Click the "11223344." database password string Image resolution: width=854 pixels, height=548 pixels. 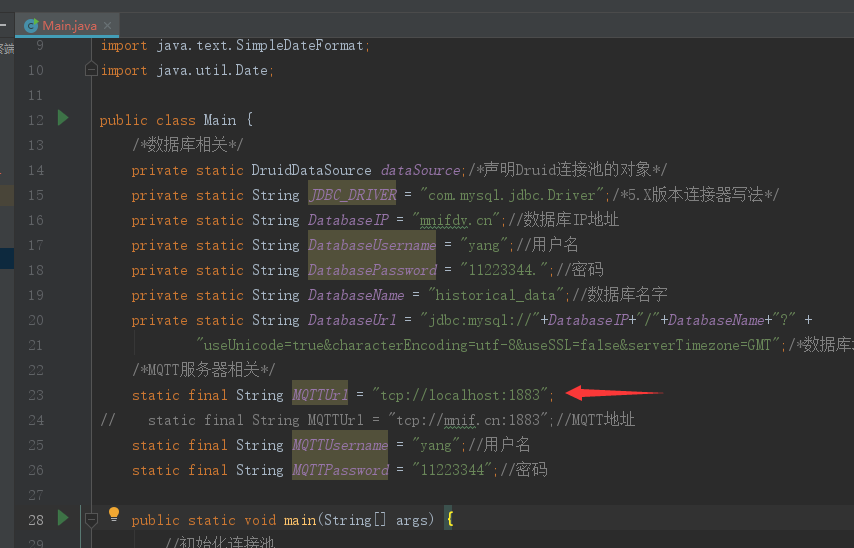tap(504, 270)
